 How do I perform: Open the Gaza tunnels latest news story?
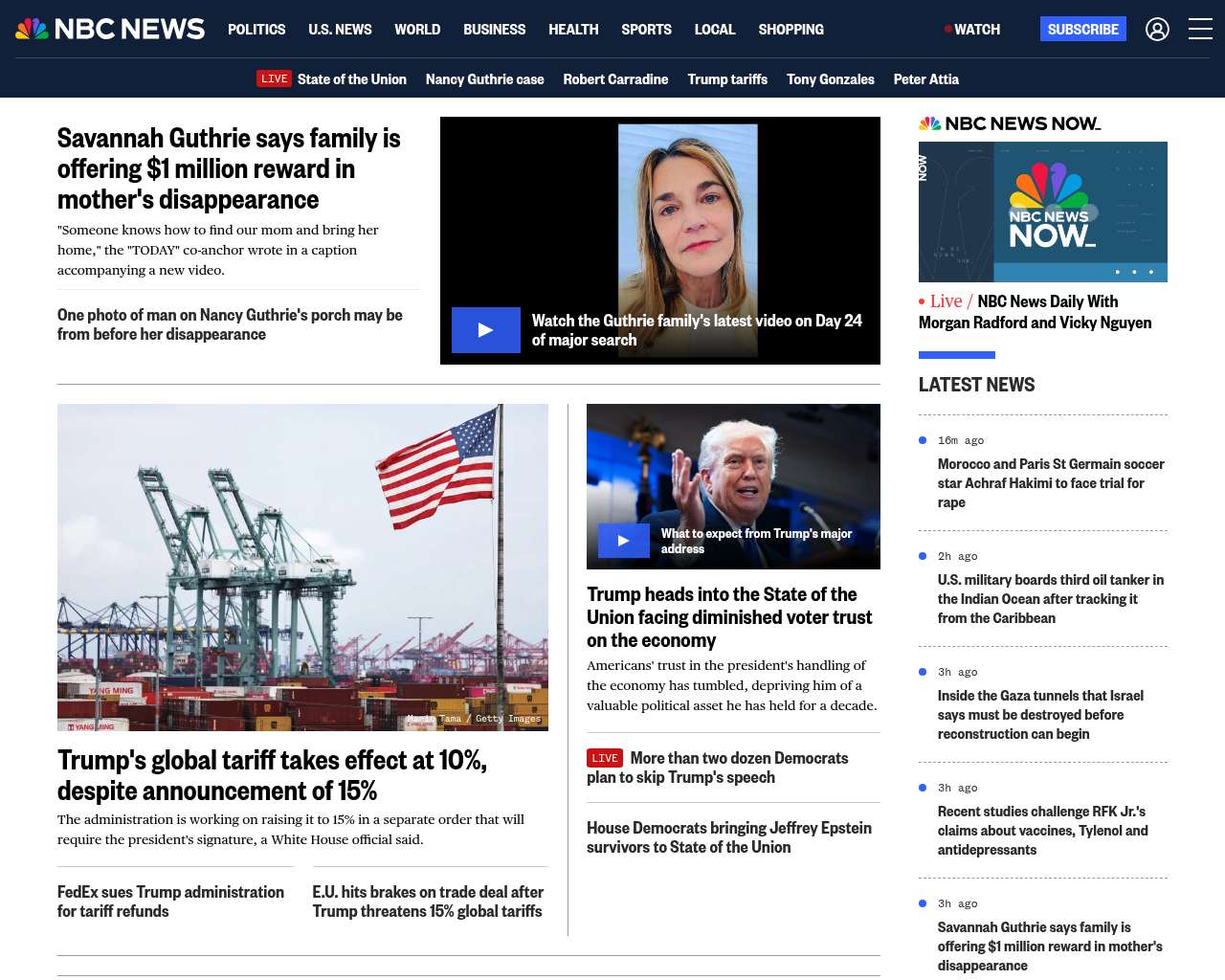tap(1040, 715)
